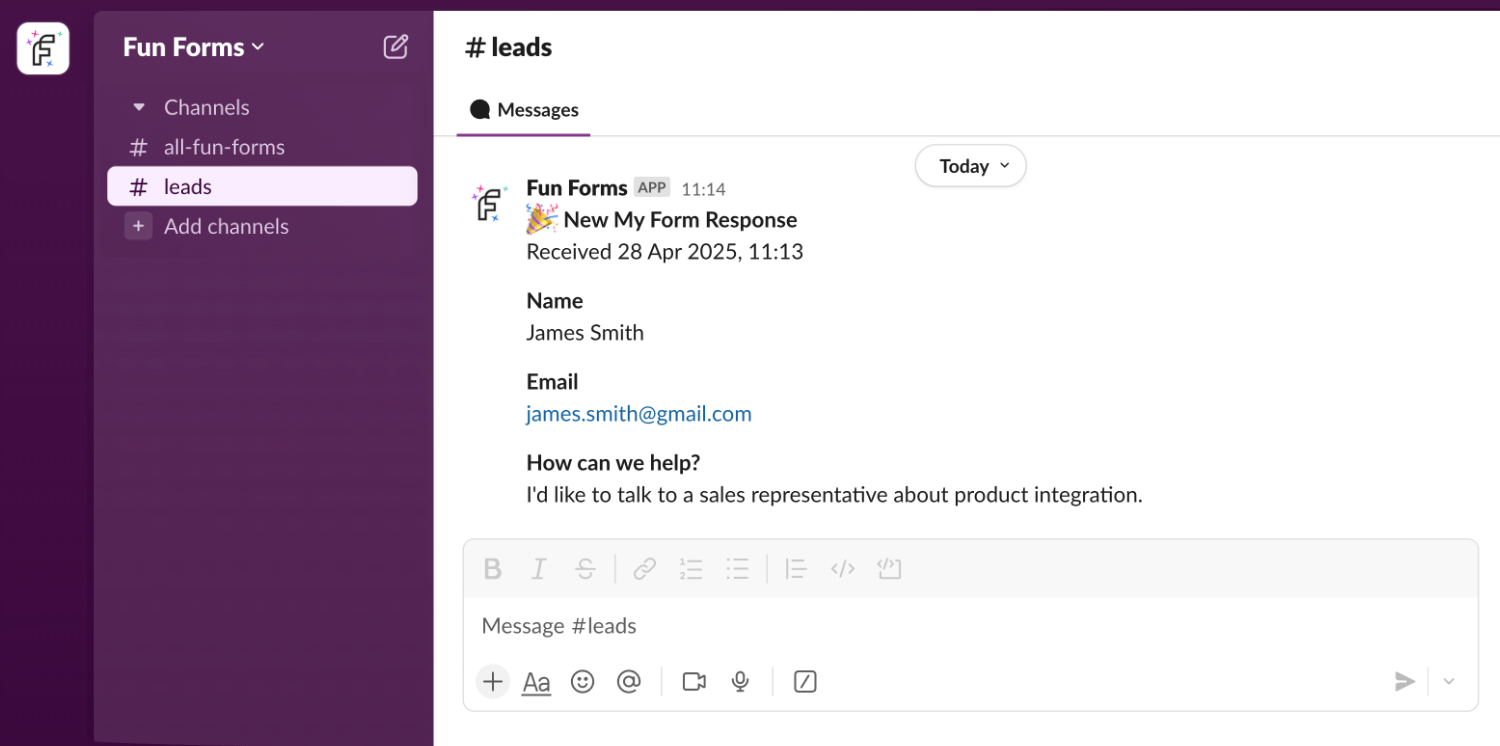Toggle strikethrough formatting in the composer
The image size is (1500, 746).
586,569
